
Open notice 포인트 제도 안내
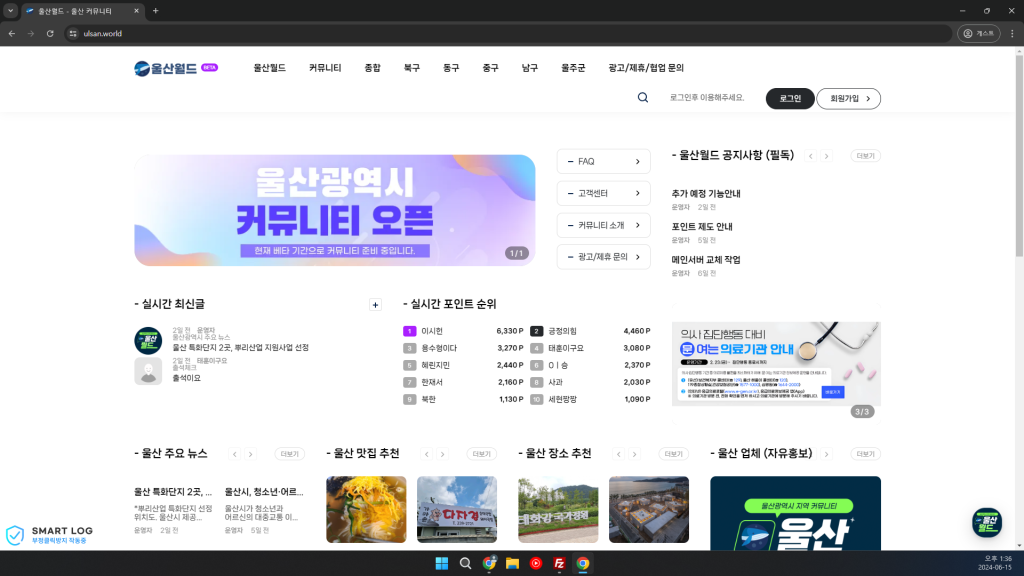coord(702,227)
